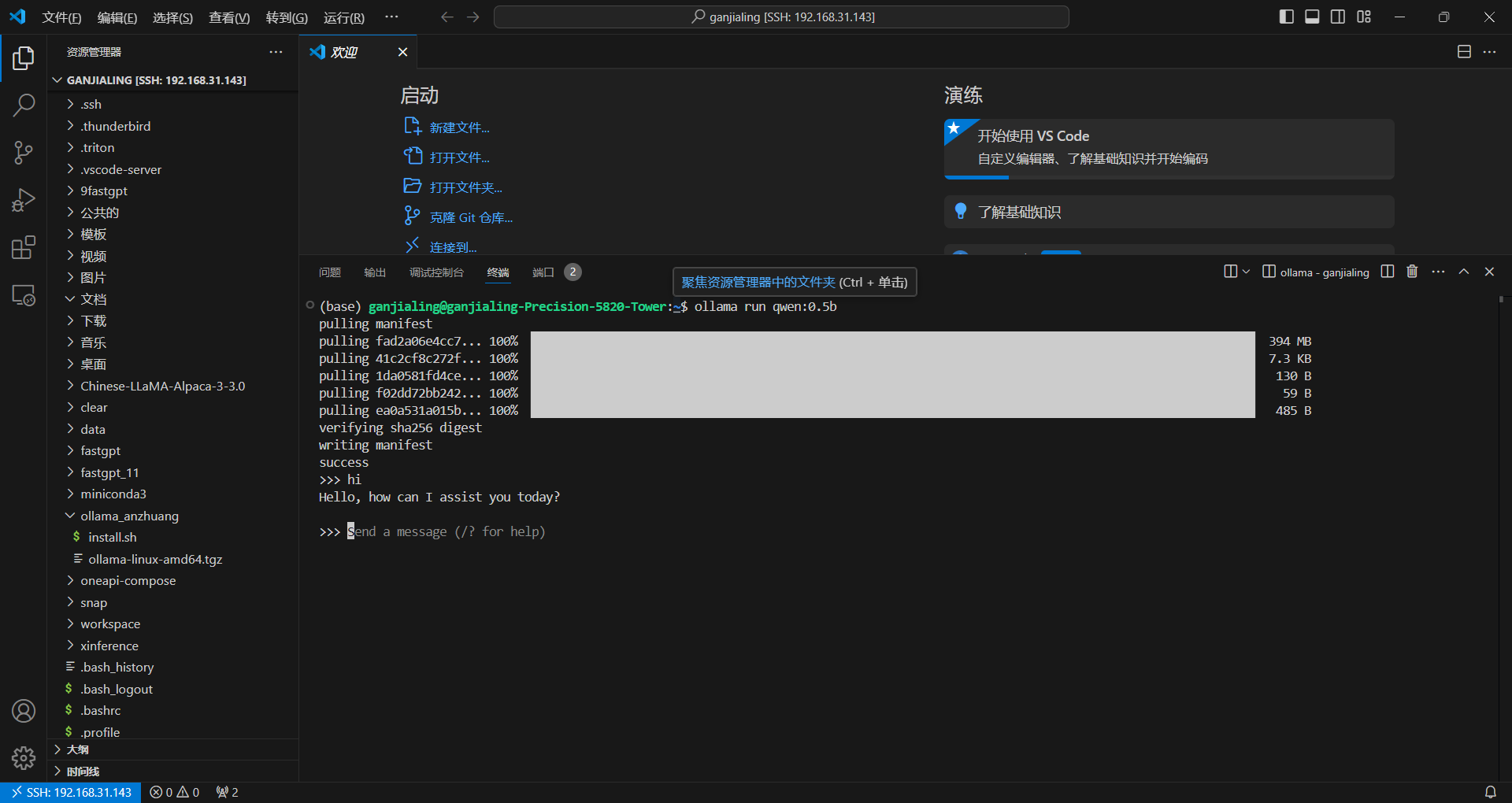This screenshot has width=1512, height=803.
Task: Split the editor layout
Action: (1464, 52)
